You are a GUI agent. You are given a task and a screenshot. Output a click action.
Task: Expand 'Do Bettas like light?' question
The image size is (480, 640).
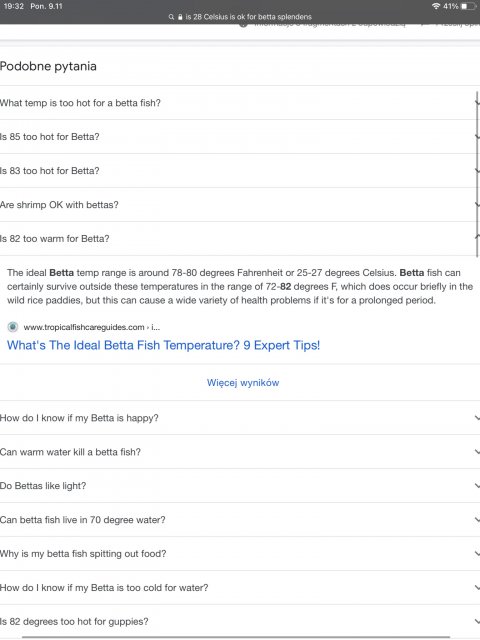click(x=240, y=486)
